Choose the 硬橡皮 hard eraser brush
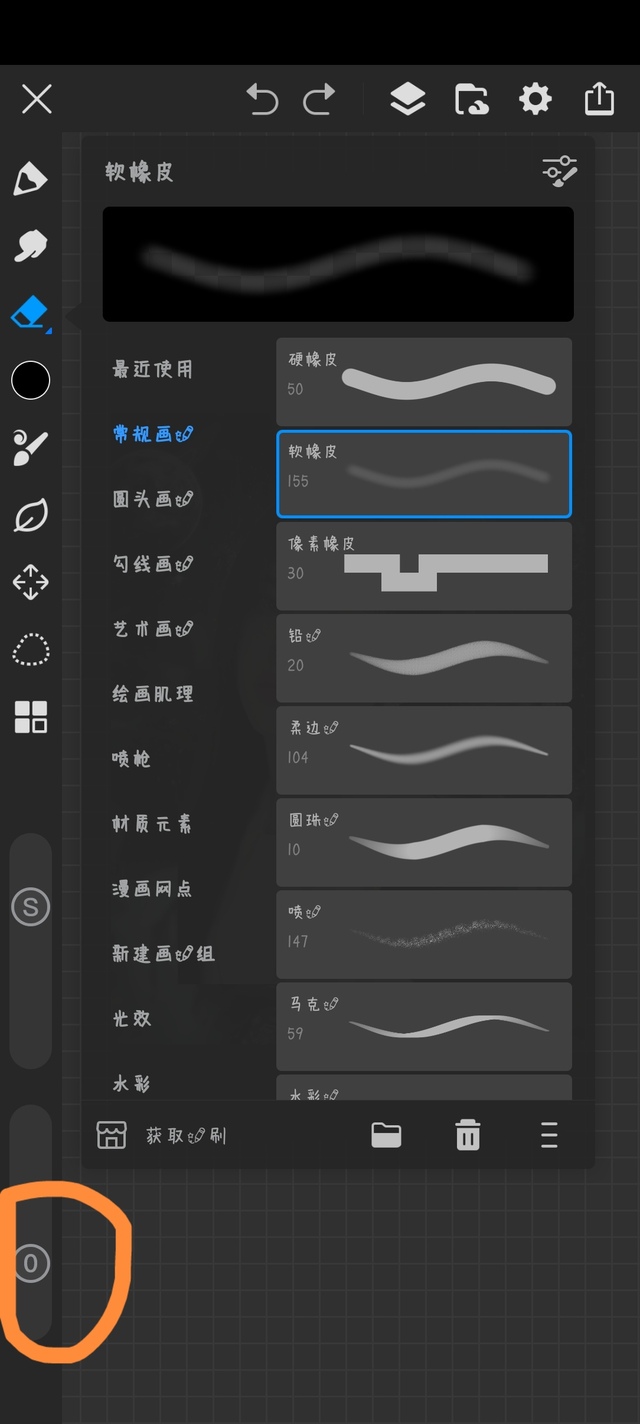640x1424 pixels. 423,380
